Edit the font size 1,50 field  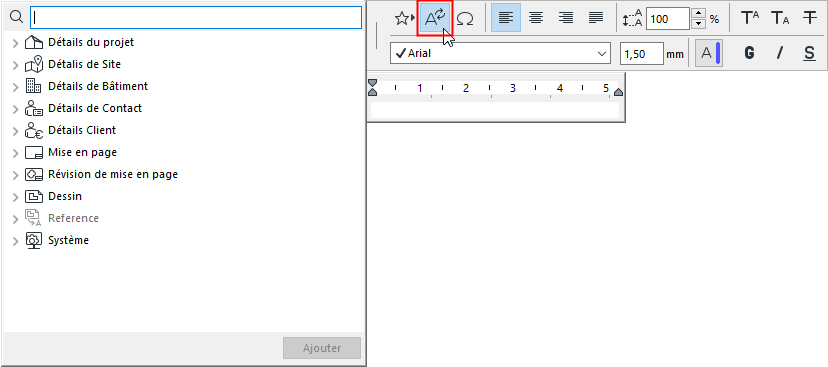pos(642,53)
